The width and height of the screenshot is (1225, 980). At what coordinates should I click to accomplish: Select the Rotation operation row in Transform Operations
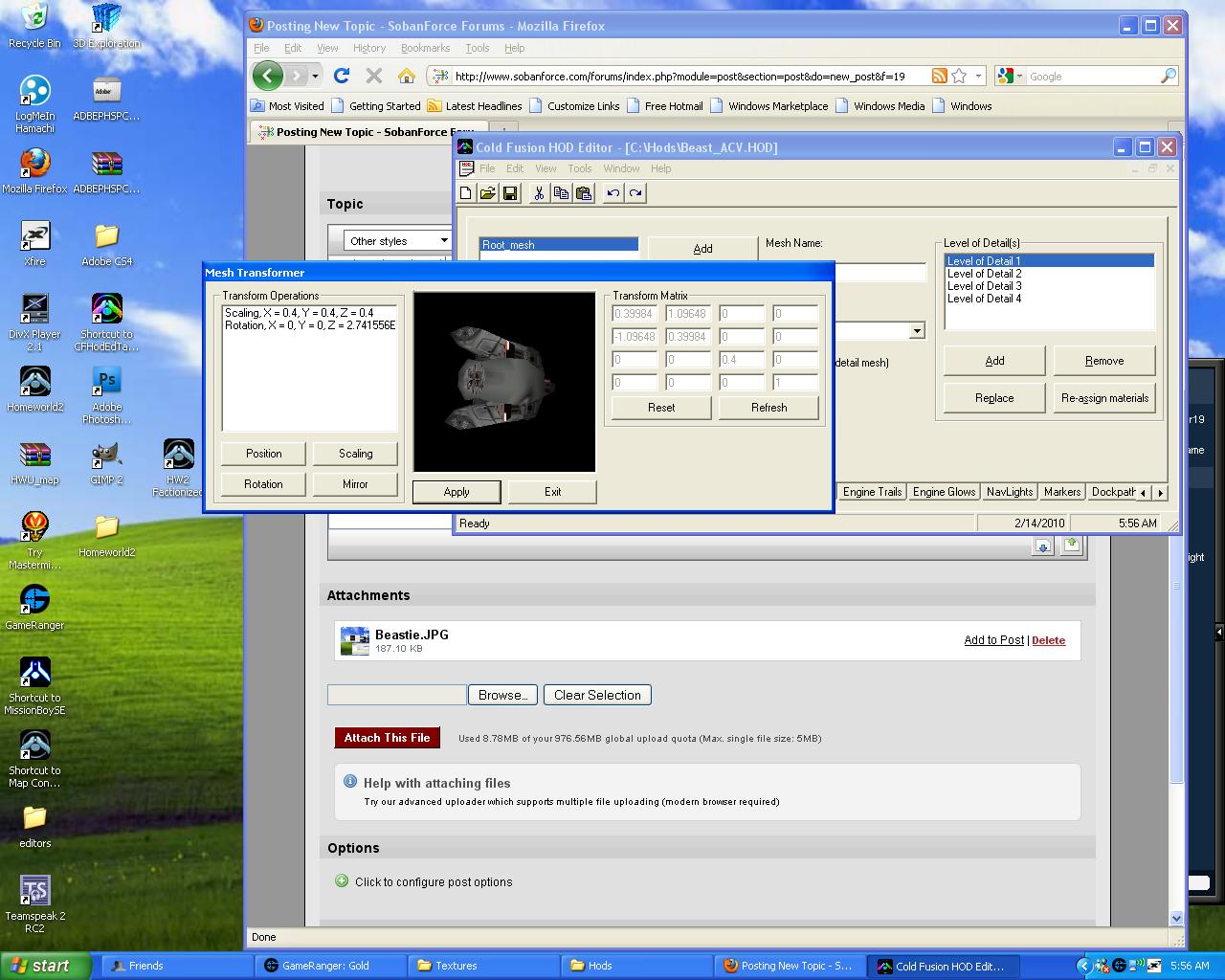(x=309, y=325)
